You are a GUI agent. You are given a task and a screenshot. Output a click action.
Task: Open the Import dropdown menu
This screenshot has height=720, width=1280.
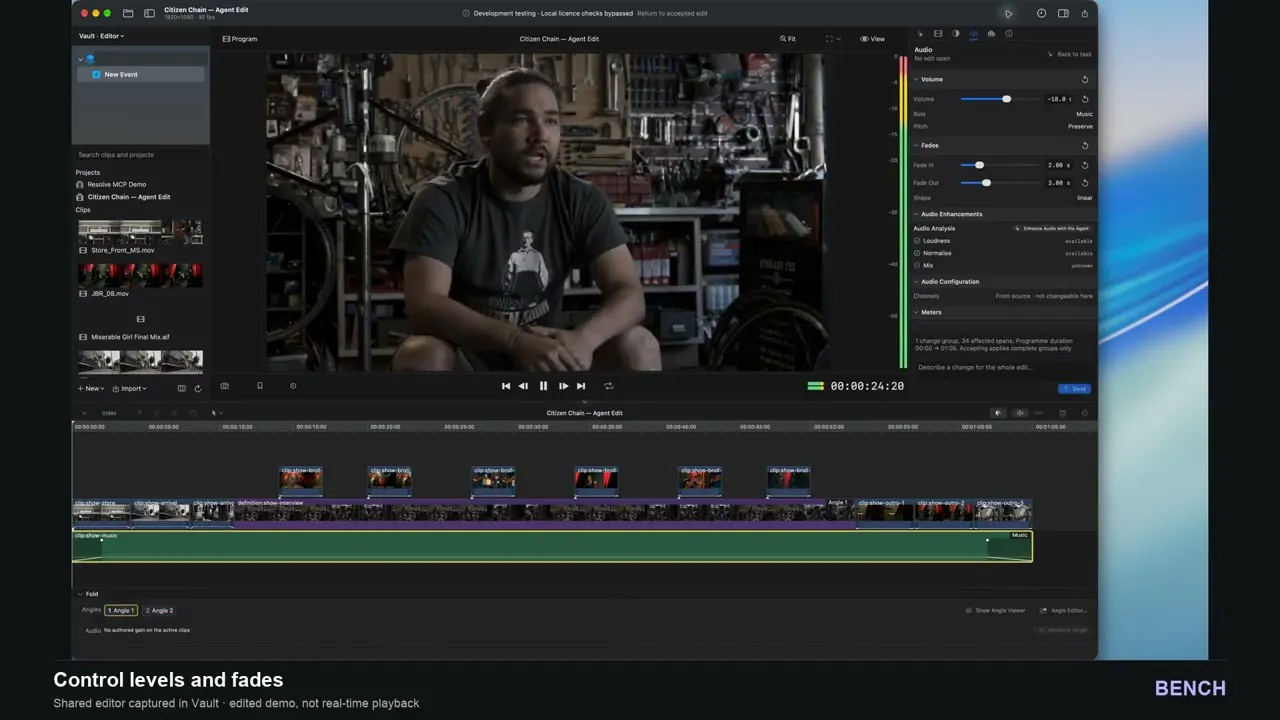[130, 388]
